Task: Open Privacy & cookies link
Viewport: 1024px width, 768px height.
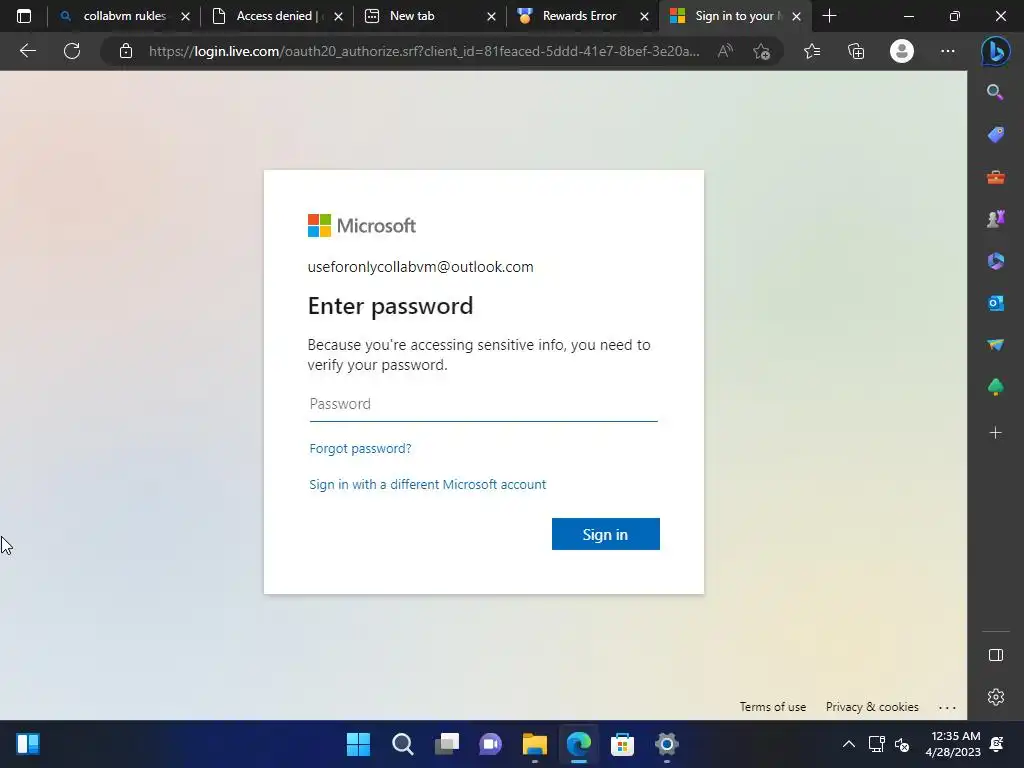Action: pos(872,707)
